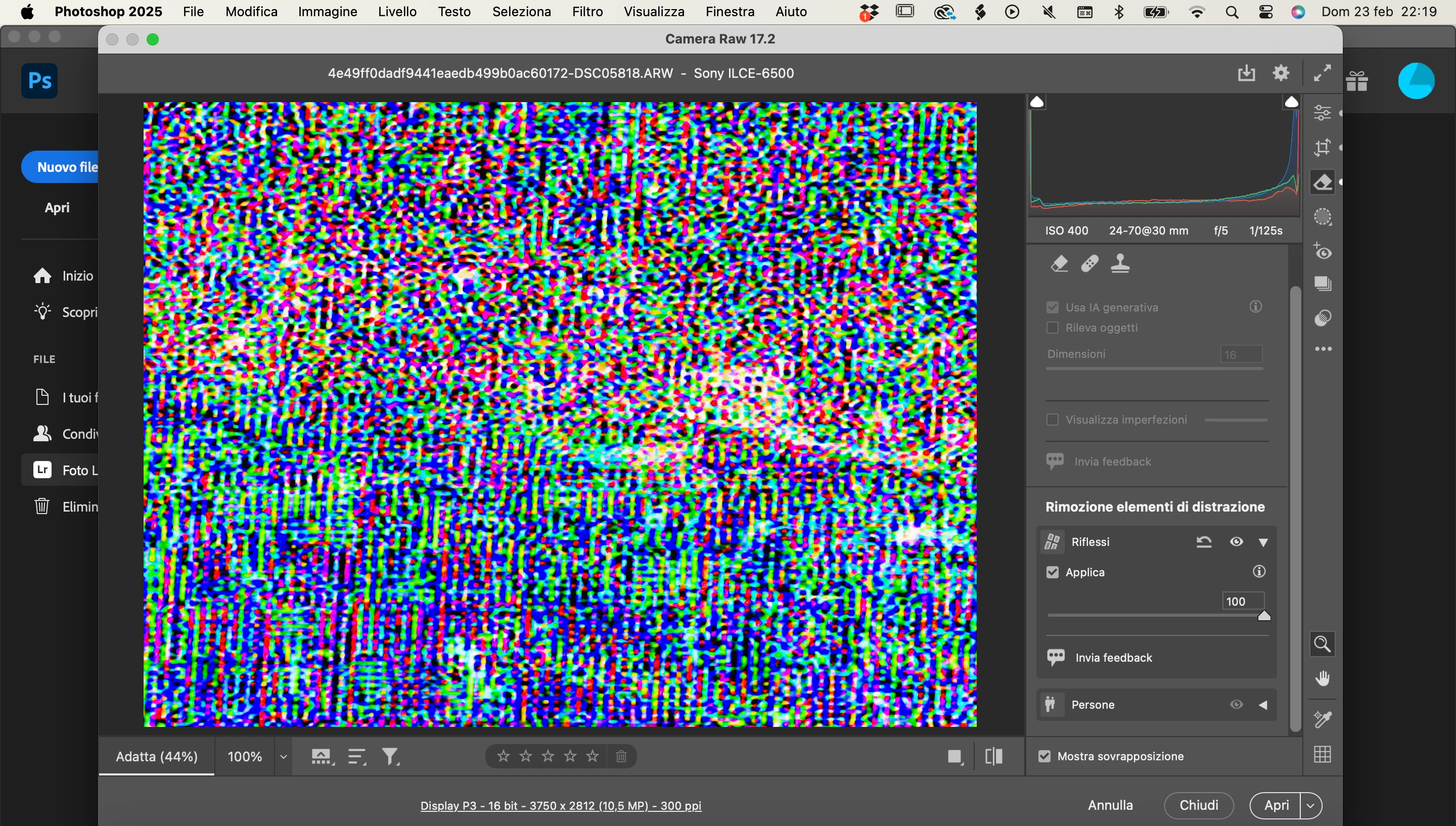The image size is (1456, 826).
Task: Open the Filtro menu
Action: click(x=587, y=12)
